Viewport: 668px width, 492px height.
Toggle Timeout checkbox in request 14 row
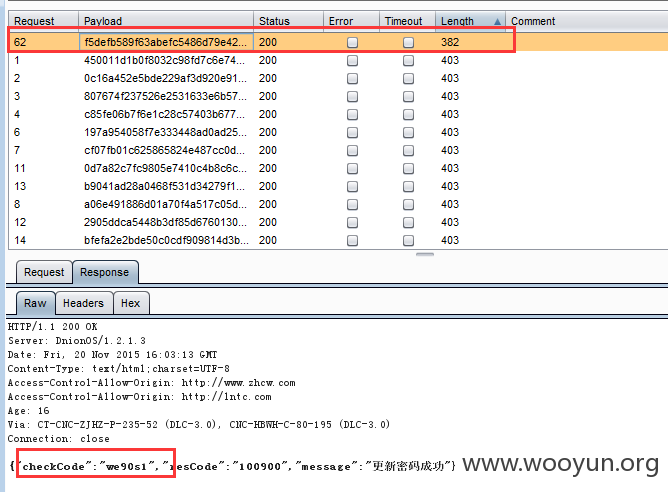[x=408, y=240]
